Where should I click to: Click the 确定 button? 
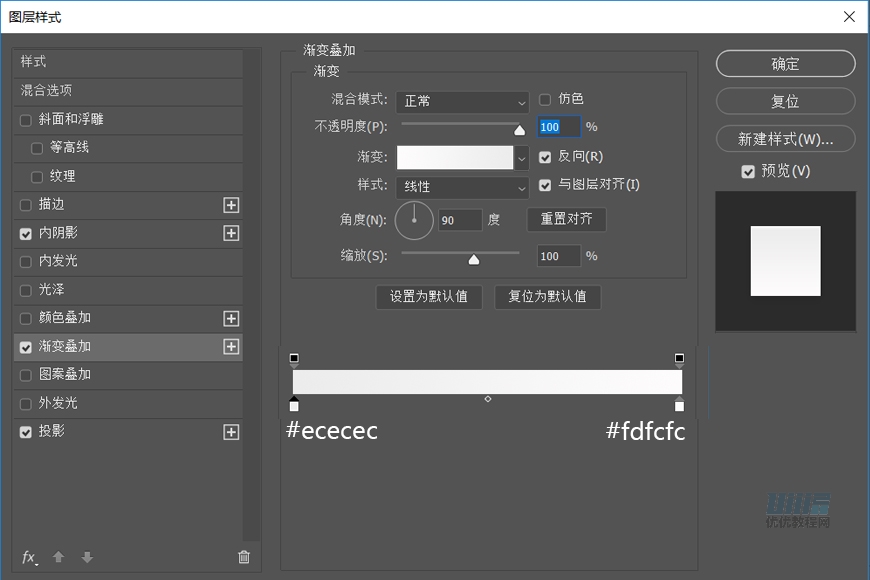click(785, 63)
